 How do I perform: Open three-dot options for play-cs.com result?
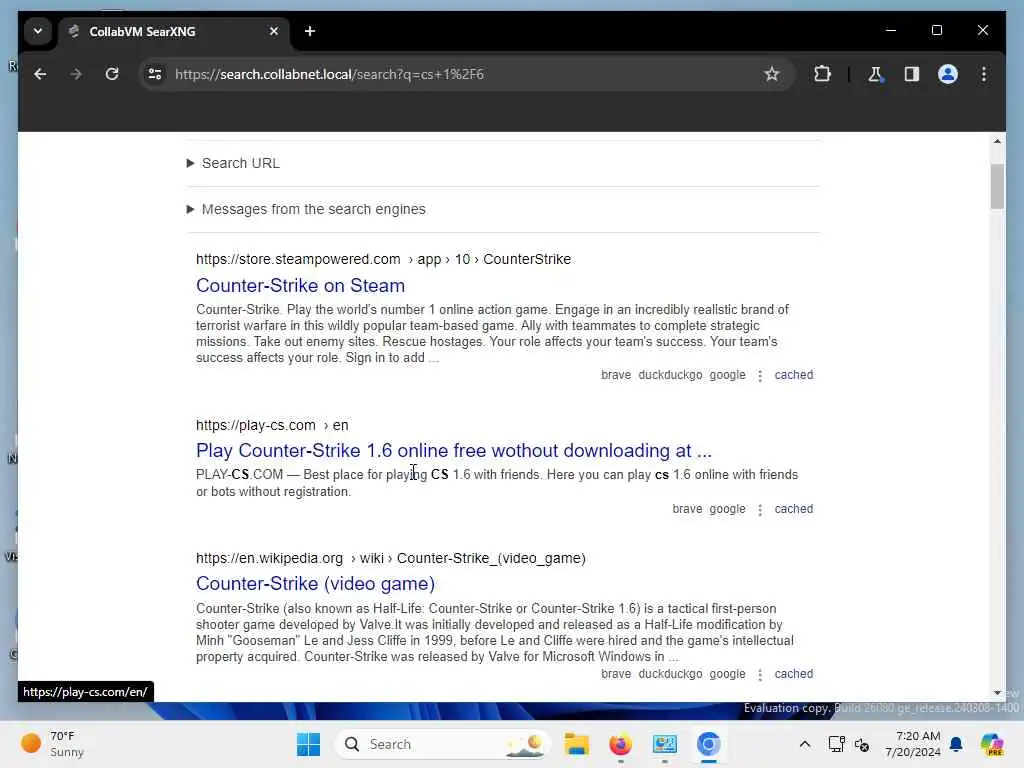[x=760, y=509]
